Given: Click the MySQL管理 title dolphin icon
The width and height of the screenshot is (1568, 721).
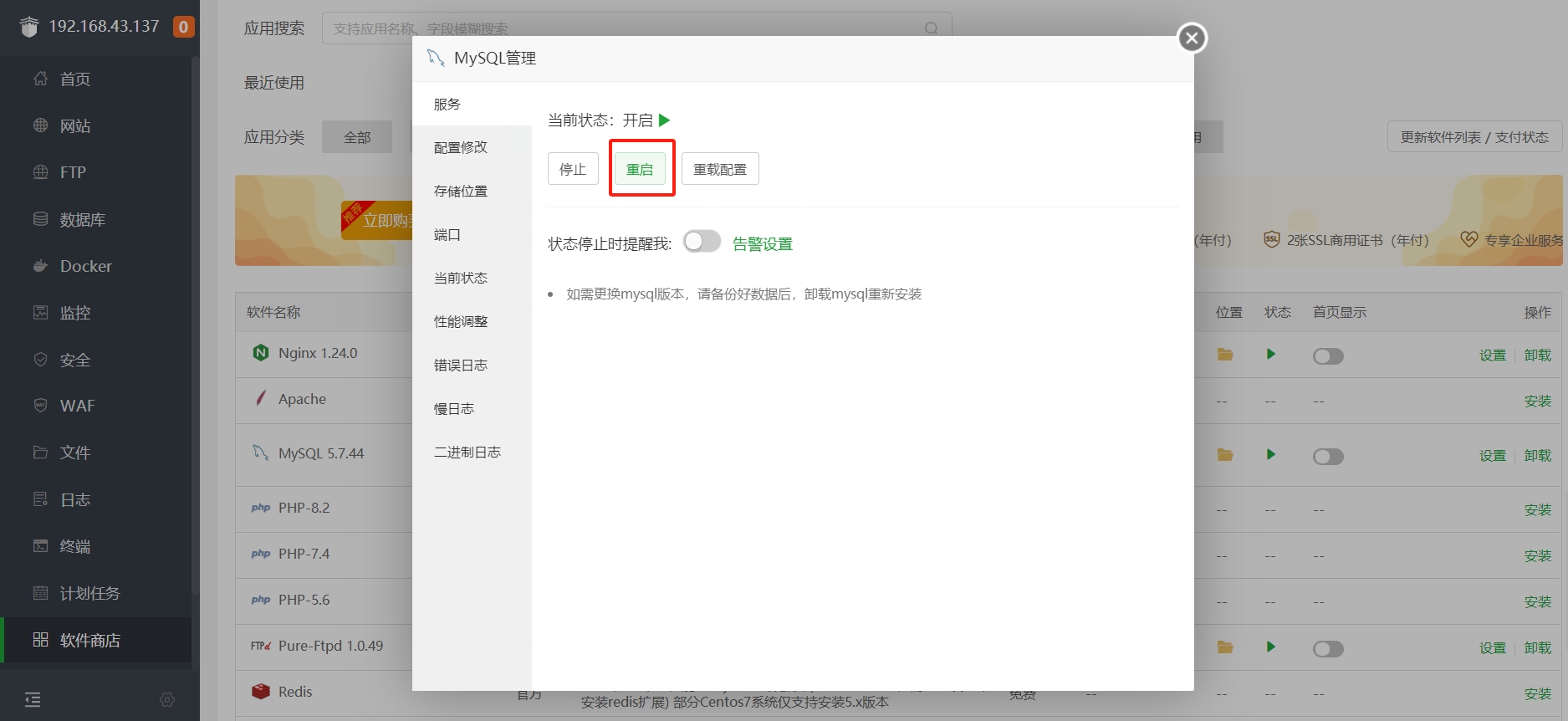Looking at the screenshot, I should pos(436,58).
